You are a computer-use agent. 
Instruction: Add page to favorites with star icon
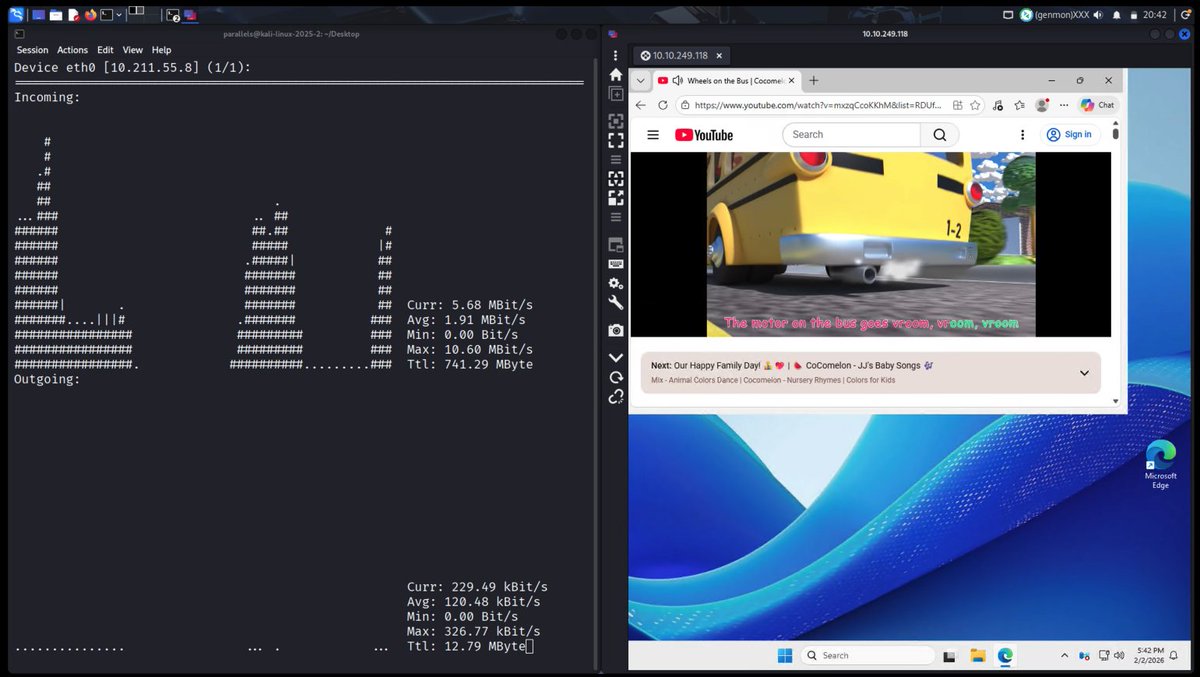coord(975,105)
